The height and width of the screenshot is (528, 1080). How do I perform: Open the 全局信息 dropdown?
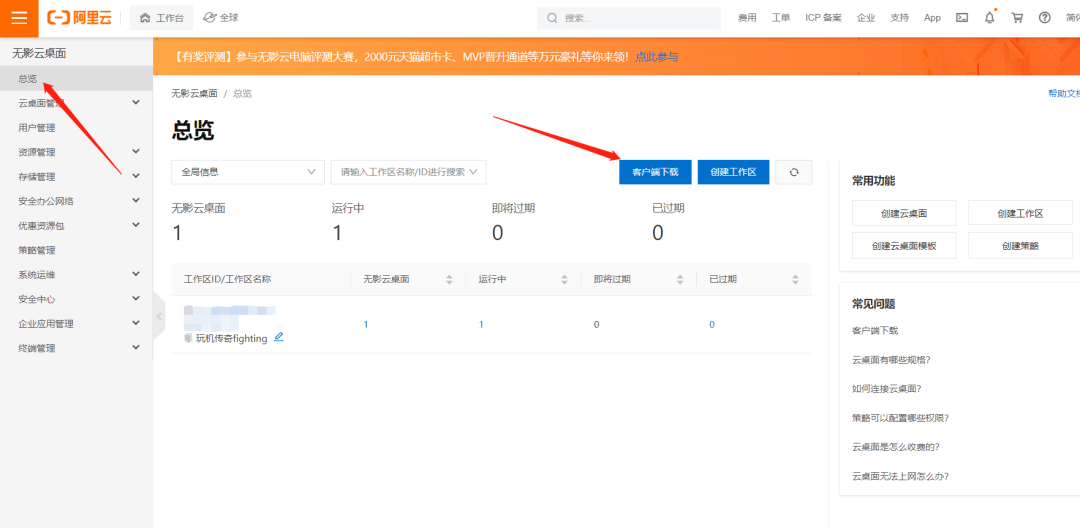pyautogui.click(x=248, y=172)
